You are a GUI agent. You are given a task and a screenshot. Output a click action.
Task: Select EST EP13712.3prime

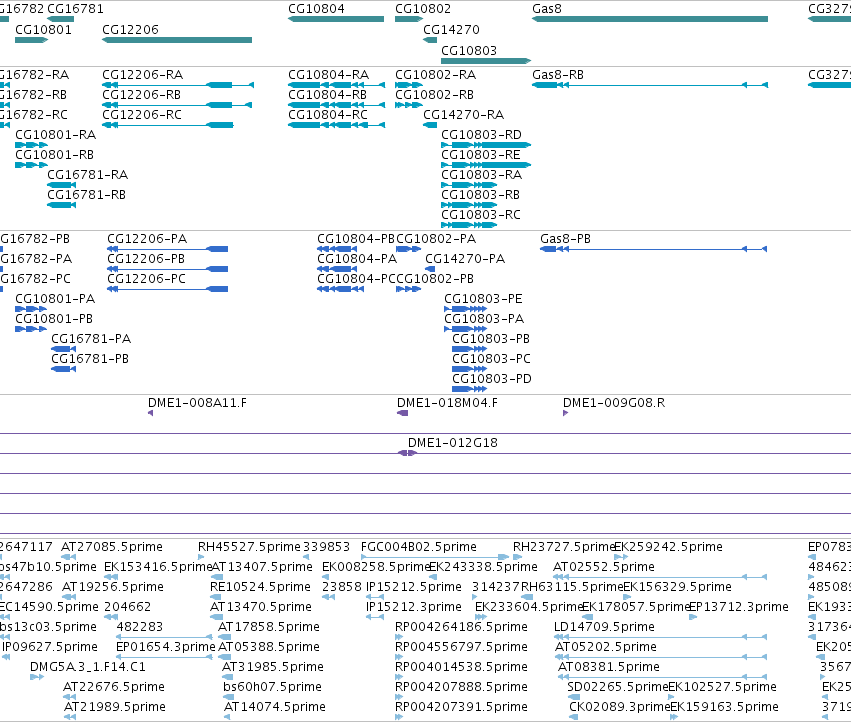point(693,617)
